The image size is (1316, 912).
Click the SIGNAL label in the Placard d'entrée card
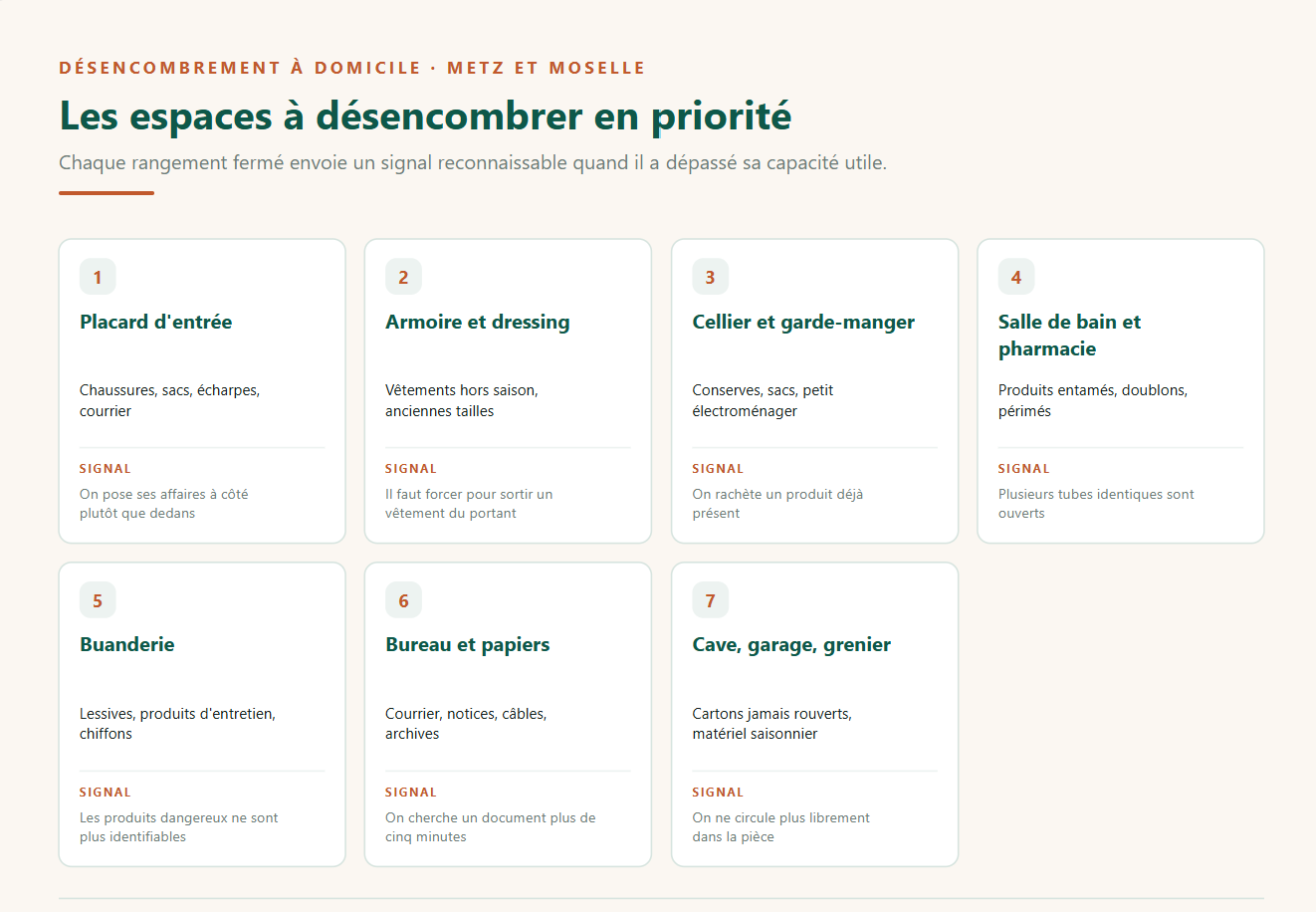click(x=106, y=469)
